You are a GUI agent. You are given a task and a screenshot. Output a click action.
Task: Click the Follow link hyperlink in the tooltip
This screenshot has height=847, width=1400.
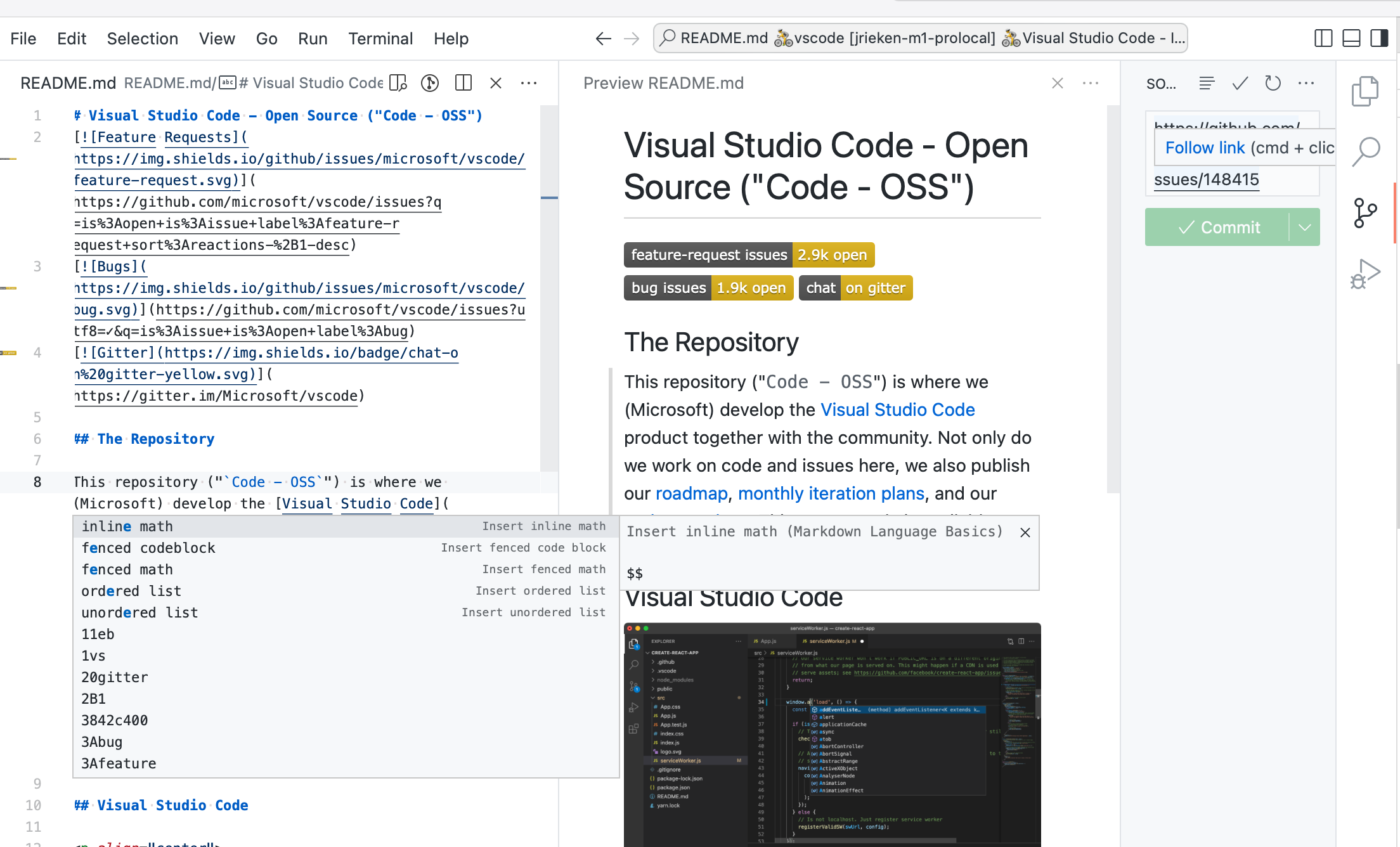1205,147
